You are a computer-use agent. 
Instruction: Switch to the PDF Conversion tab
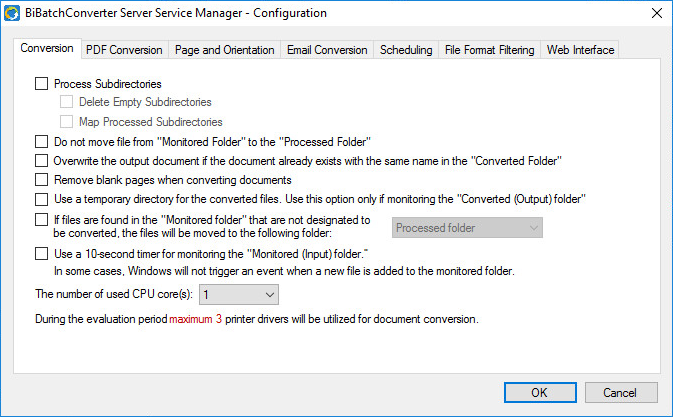coord(123,50)
